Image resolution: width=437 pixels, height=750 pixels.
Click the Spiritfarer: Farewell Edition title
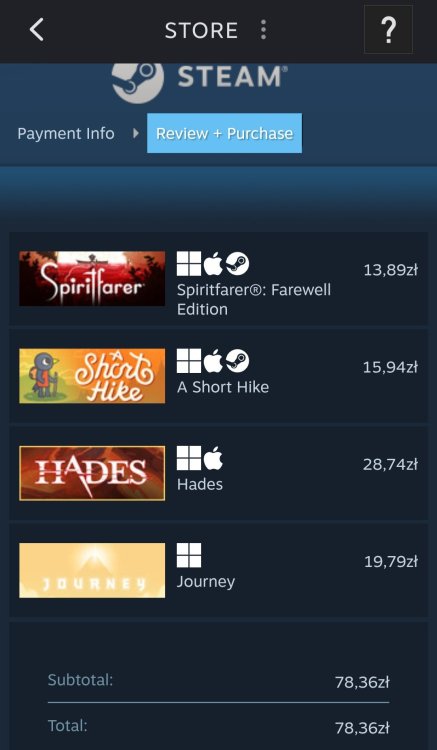254,299
